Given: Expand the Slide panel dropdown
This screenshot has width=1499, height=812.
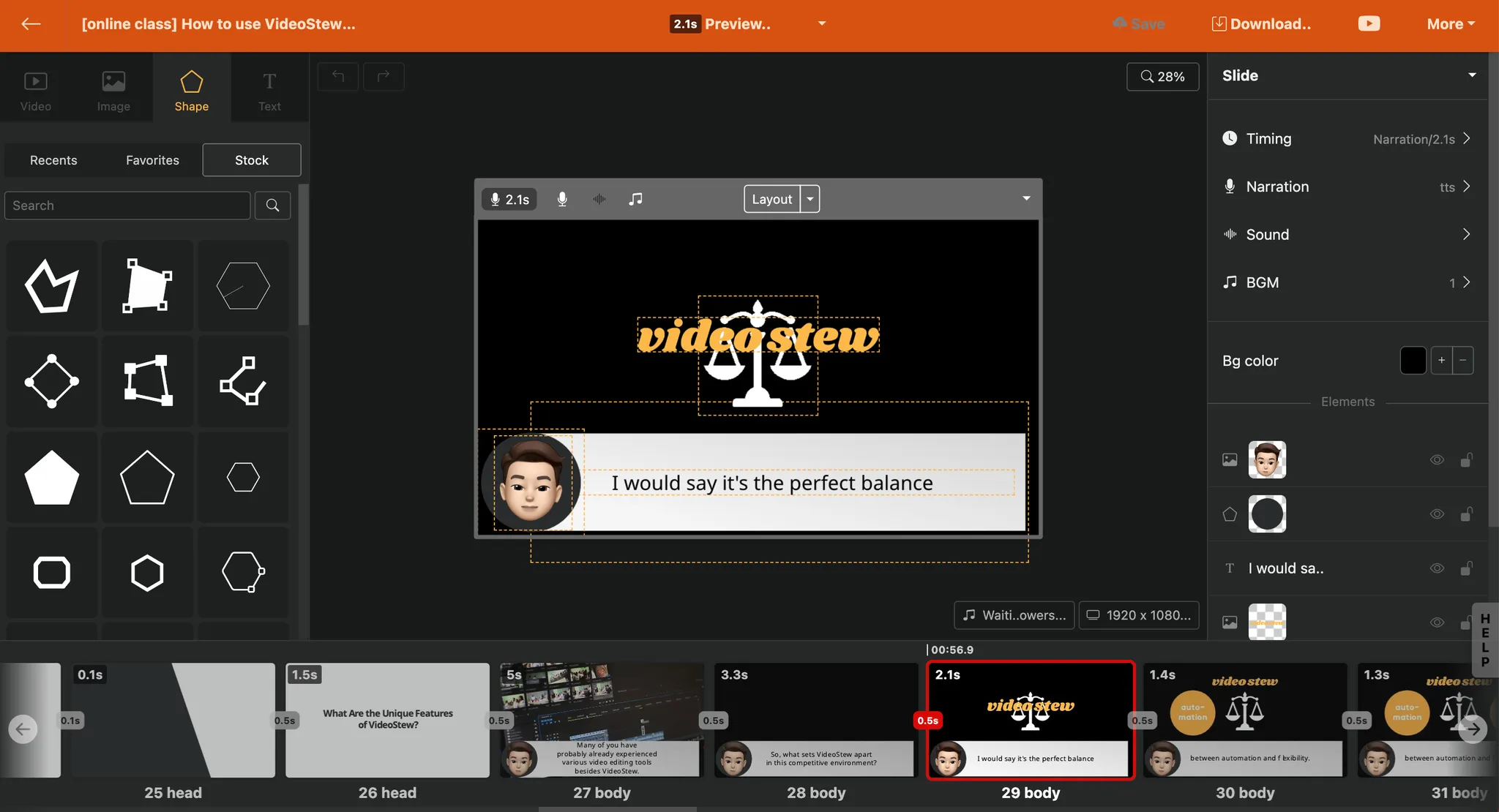Looking at the screenshot, I should [1471, 75].
